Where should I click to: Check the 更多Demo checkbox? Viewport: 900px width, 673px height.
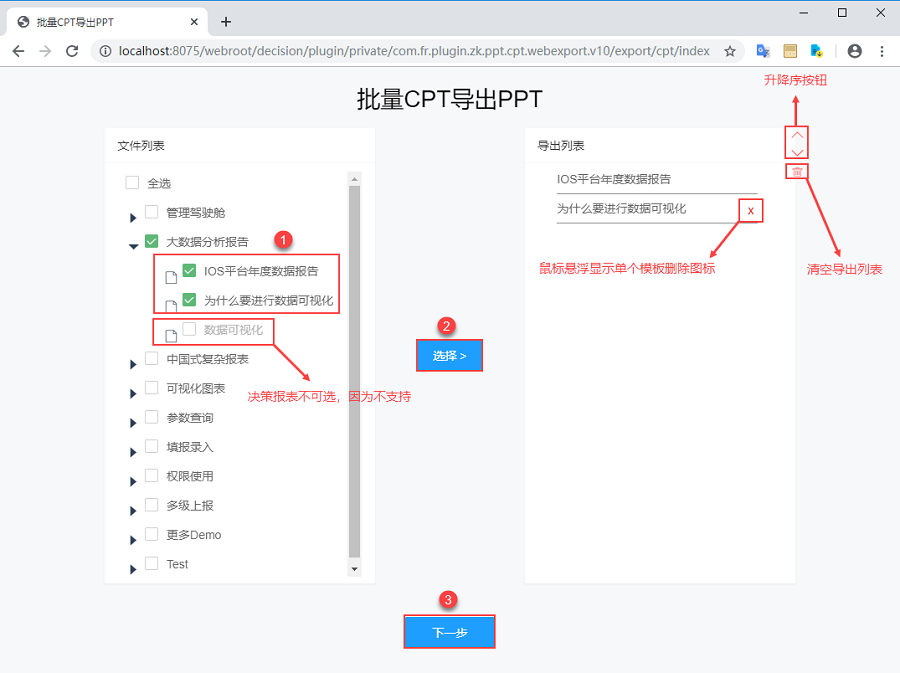152,534
